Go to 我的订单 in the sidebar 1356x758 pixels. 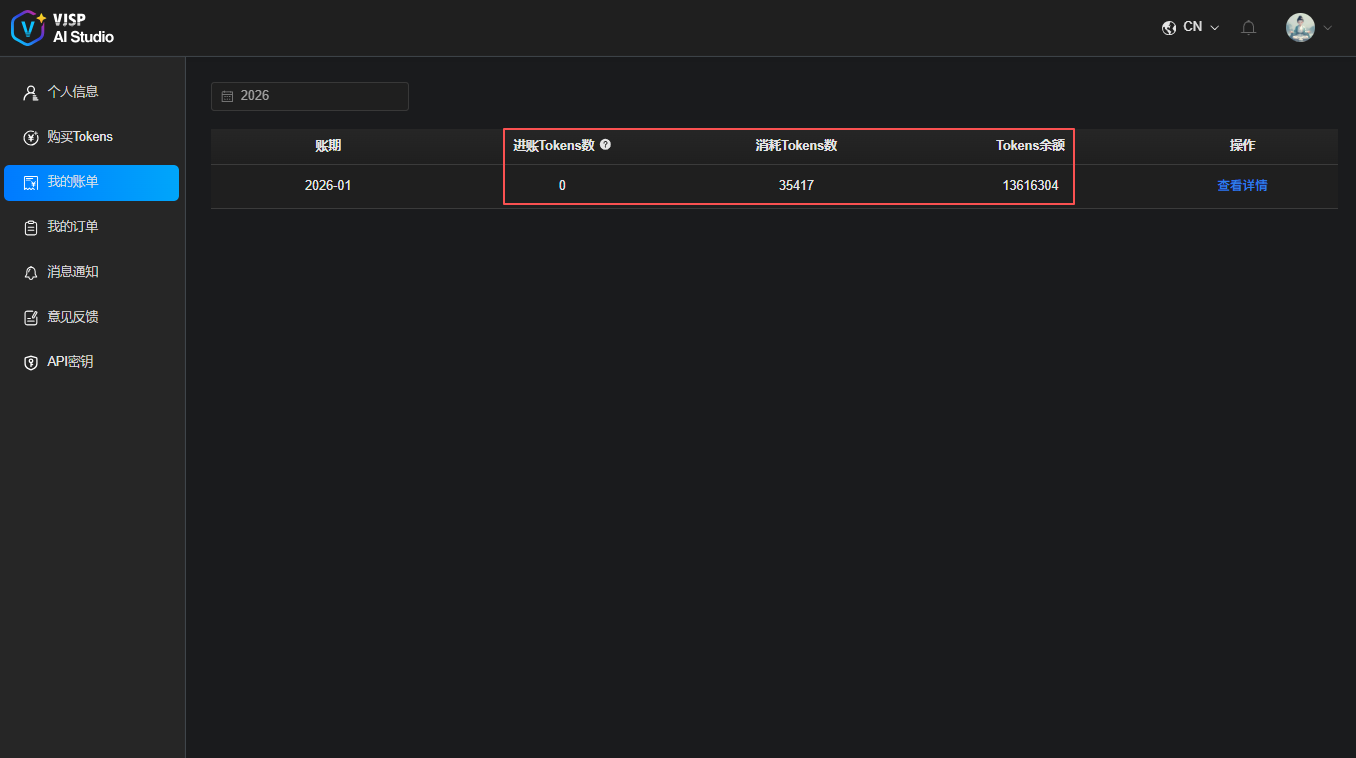73,227
